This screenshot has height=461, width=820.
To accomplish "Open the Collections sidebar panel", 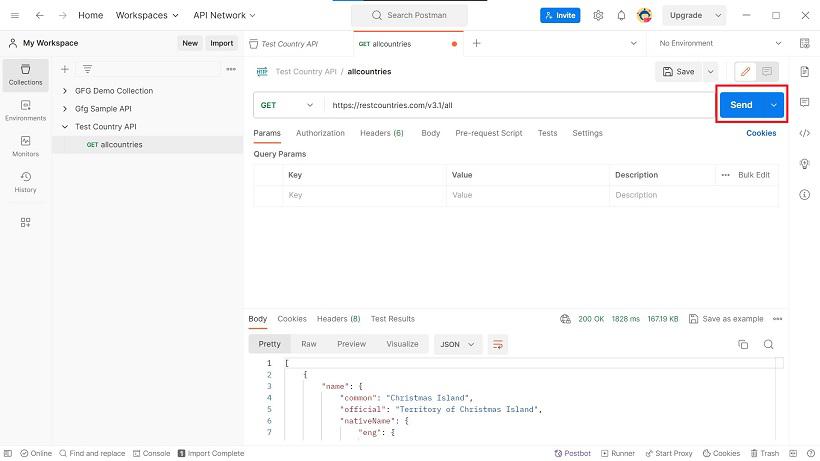I will click(x=25, y=75).
